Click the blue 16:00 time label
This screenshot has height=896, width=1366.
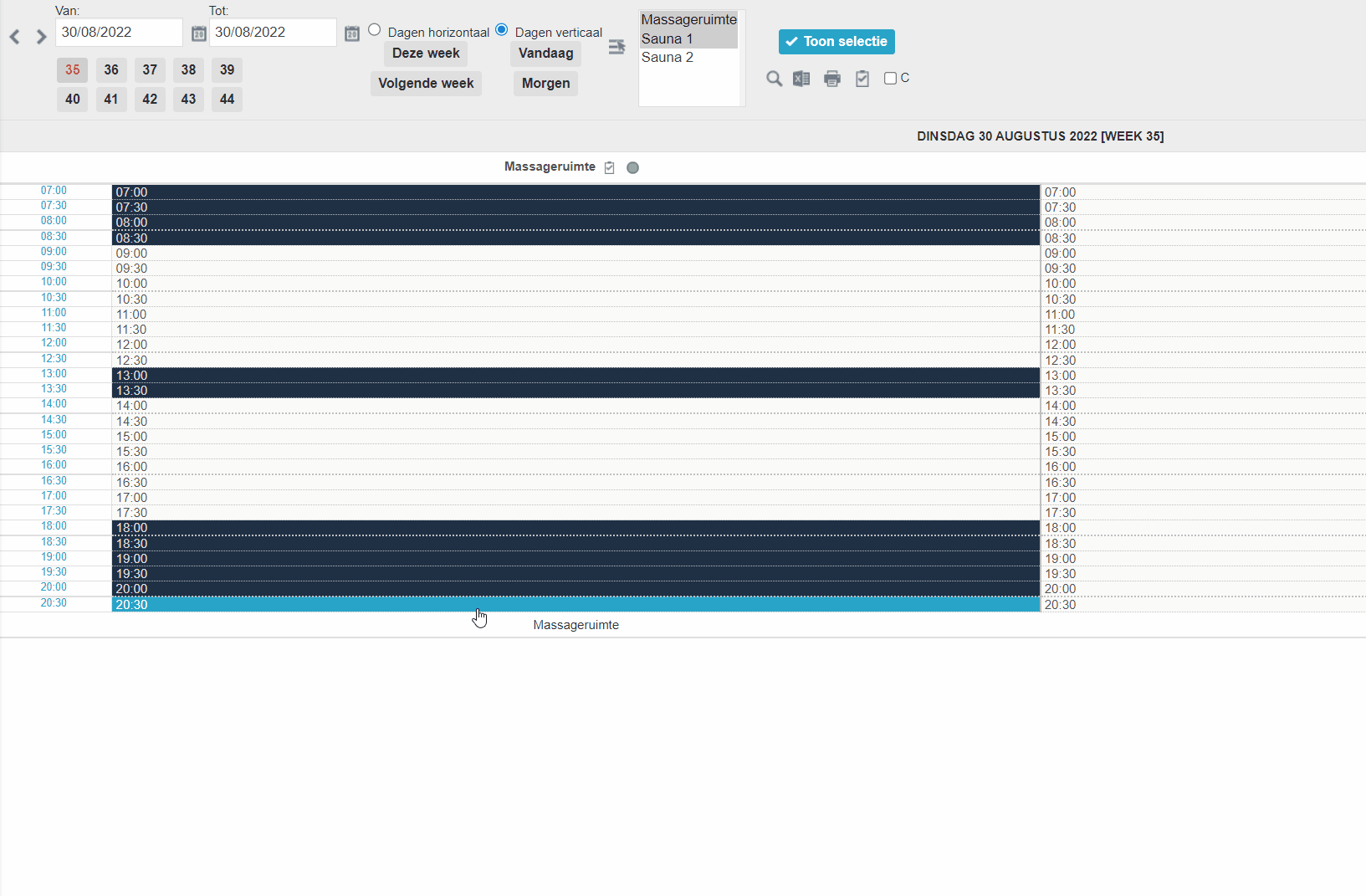[x=54, y=465]
